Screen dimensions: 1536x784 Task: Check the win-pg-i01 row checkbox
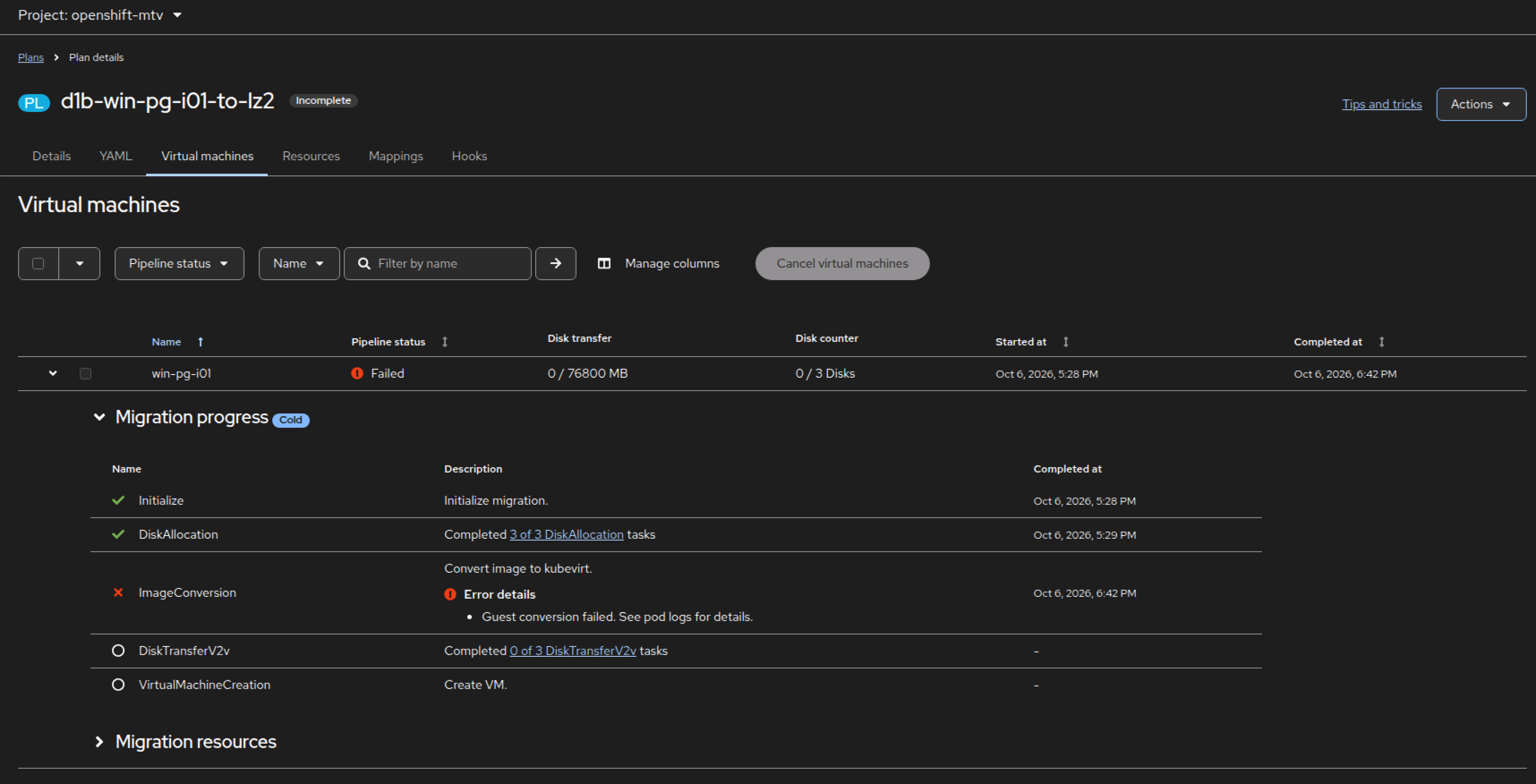[x=86, y=373]
